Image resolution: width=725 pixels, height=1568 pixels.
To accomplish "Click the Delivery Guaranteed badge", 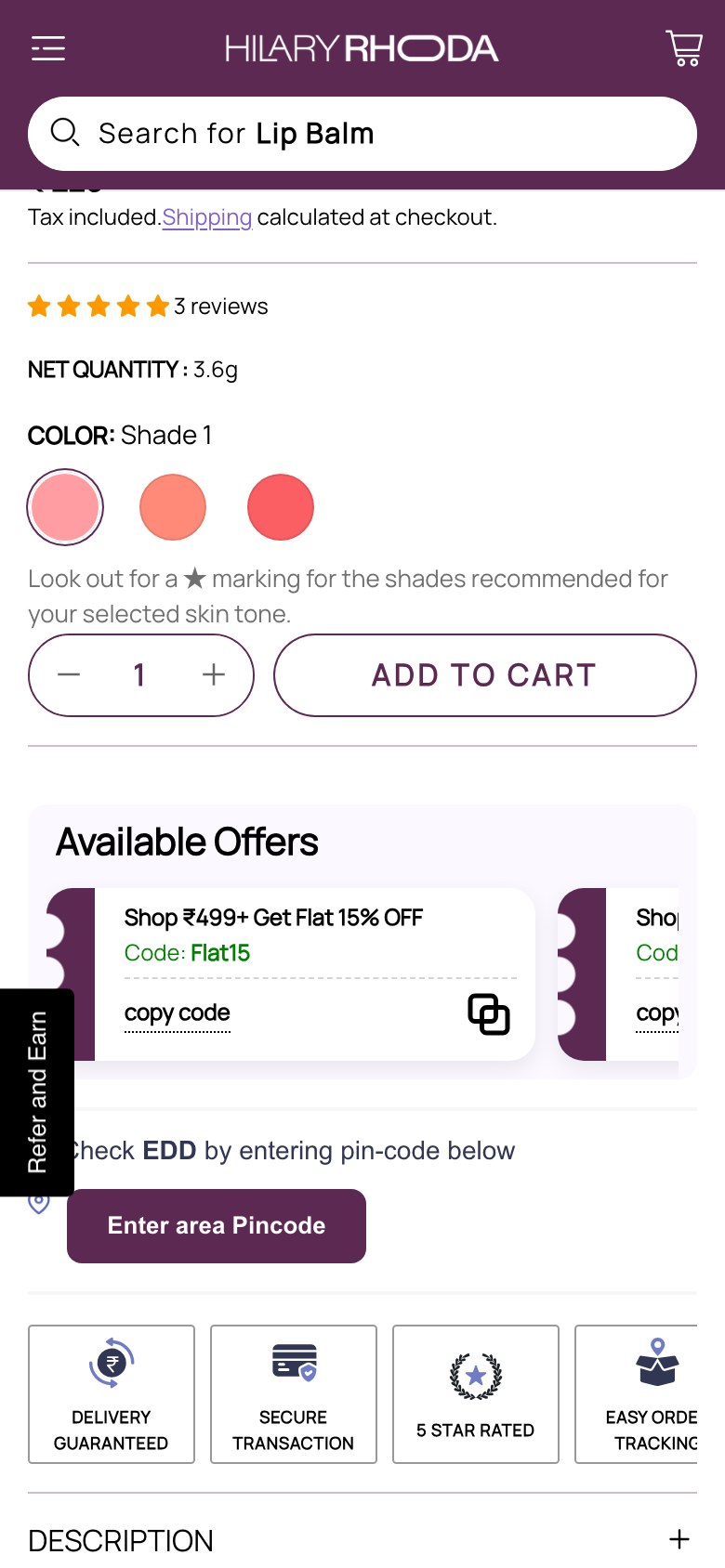I will [112, 1393].
